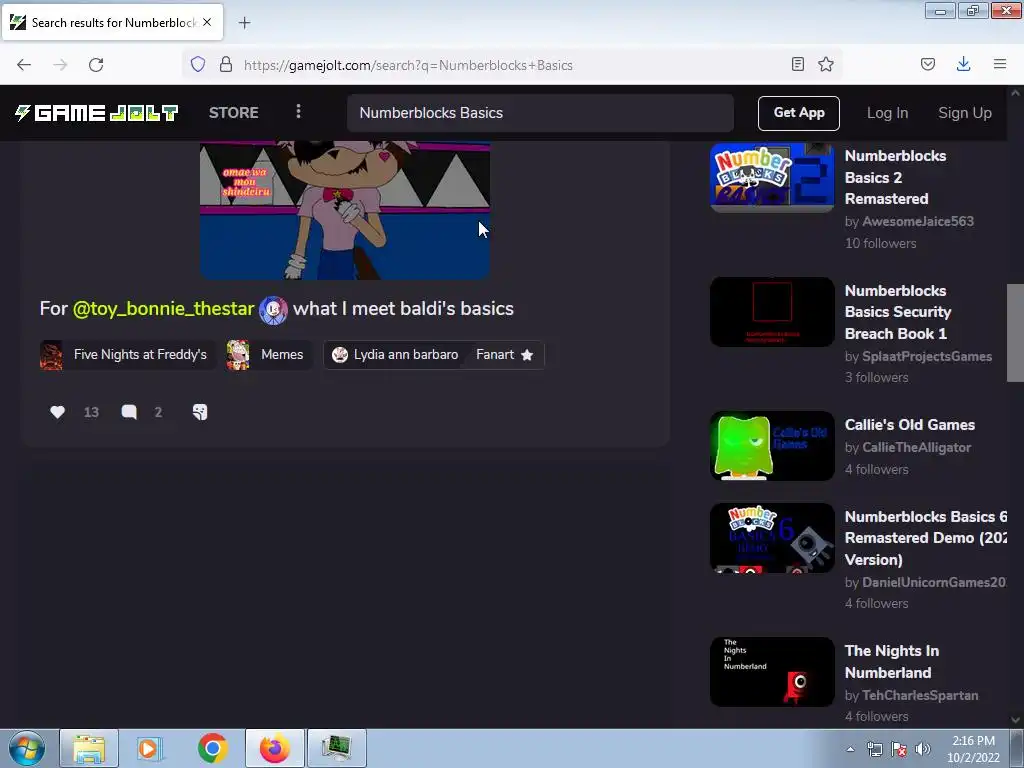Visit the CallieTheAlligator author profile
Viewport: 1024px width, 768px height.
click(x=917, y=447)
